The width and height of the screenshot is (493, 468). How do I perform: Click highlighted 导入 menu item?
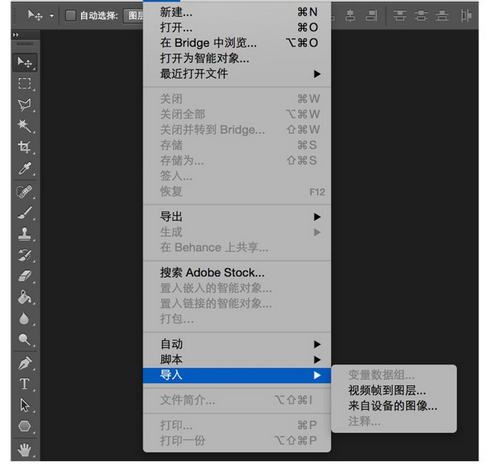237,375
